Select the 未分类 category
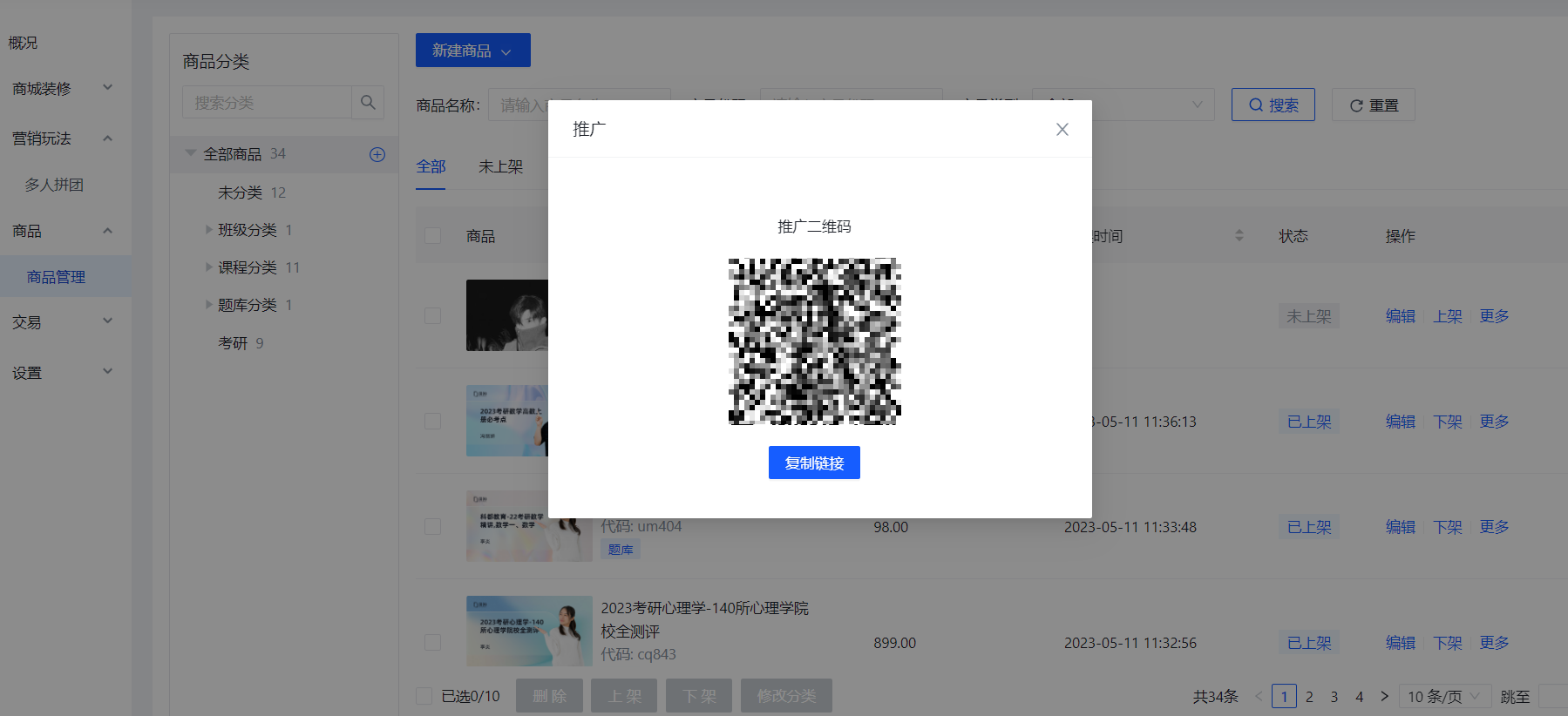Image resolution: width=1568 pixels, height=716 pixels. click(x=240, y=193)
